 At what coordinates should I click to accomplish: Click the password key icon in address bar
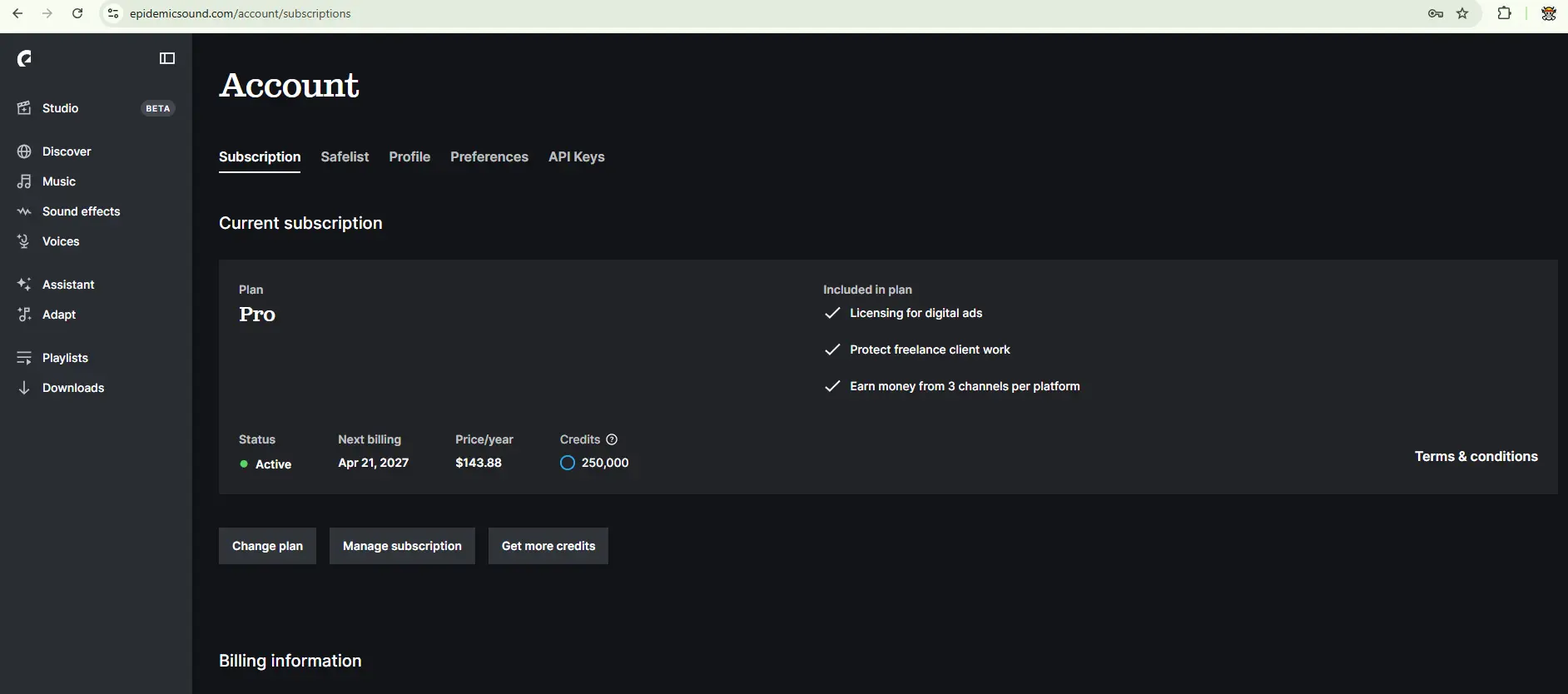click(x=1436, y=13)
